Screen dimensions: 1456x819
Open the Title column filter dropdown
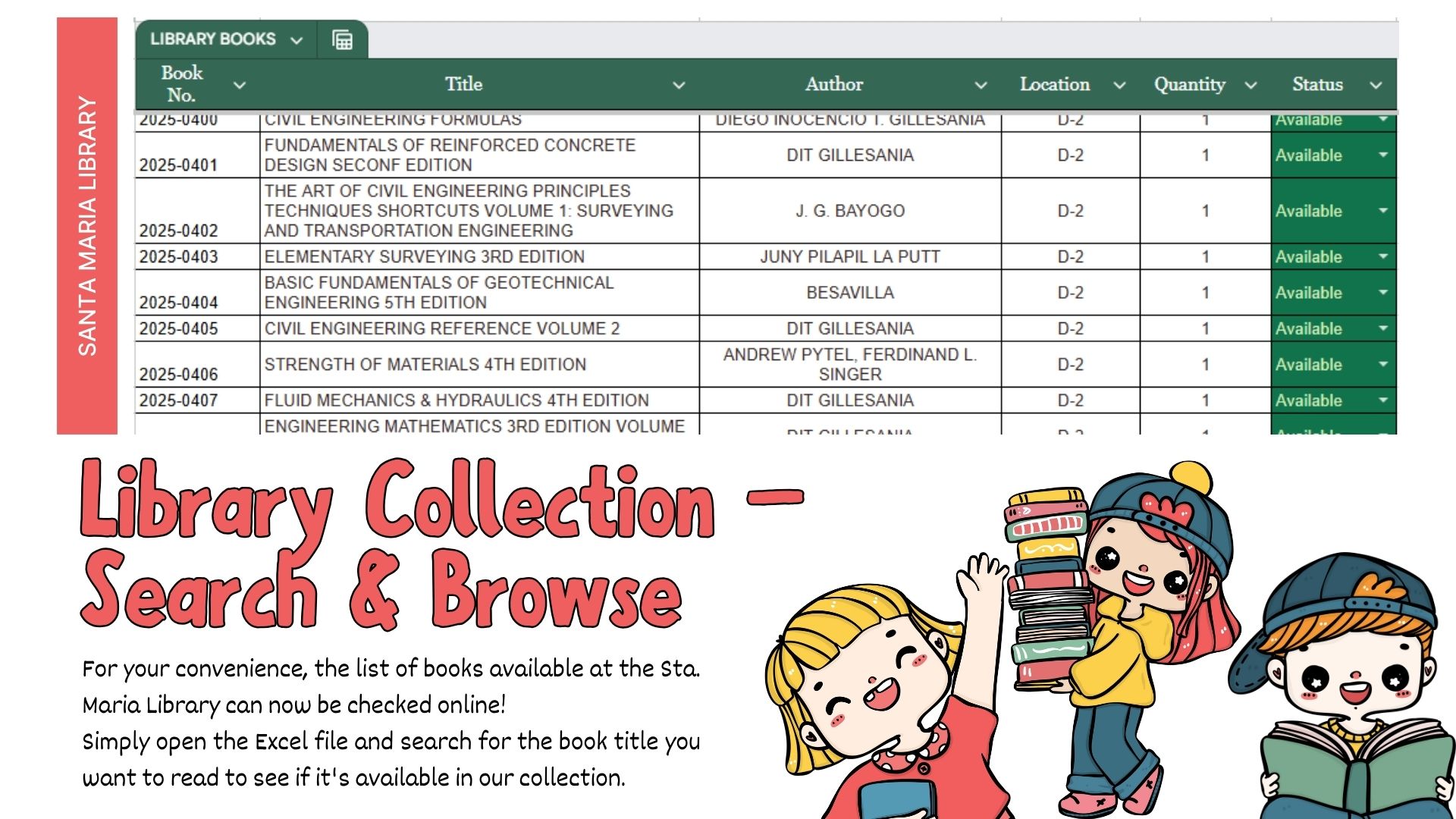679,85
